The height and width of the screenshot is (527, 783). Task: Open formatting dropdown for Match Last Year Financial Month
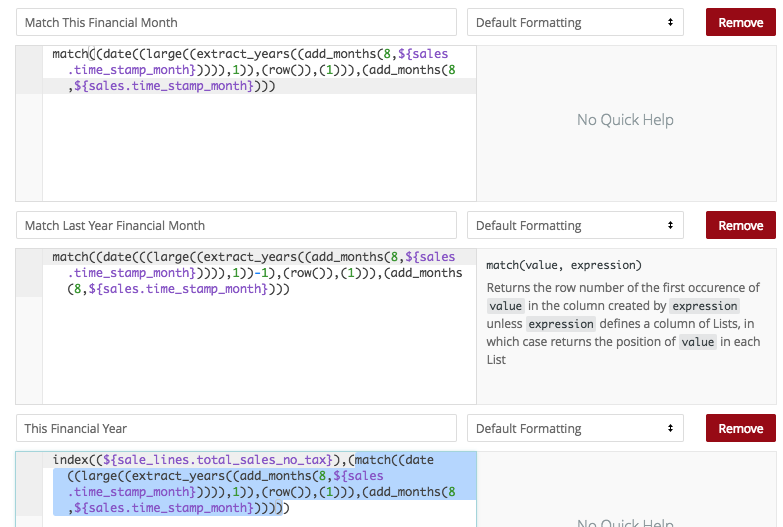coord(575,225)
